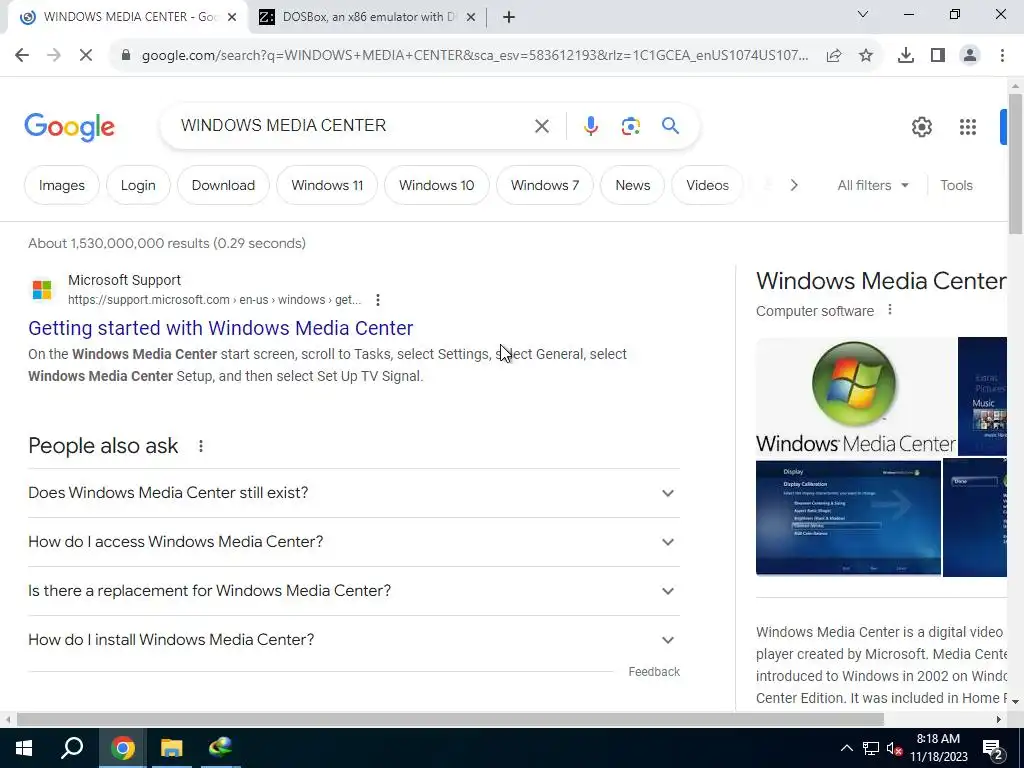
Task: Click the Google search input field
Action: click(353, 125)
